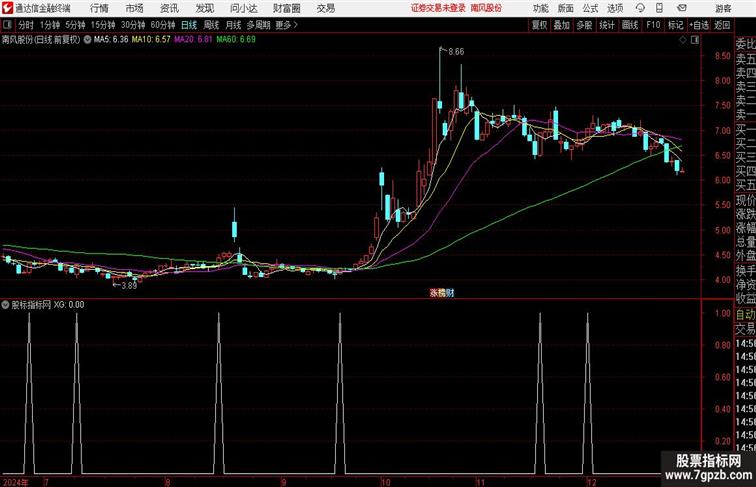Screen dimensions: 756x487
Task: Click the 7.00 price axis label
Action: [x=723, y=131]
